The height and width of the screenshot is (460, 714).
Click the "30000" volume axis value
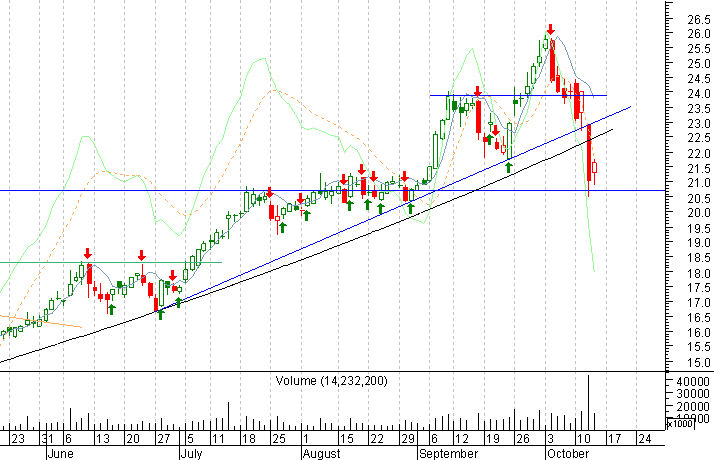693,394
